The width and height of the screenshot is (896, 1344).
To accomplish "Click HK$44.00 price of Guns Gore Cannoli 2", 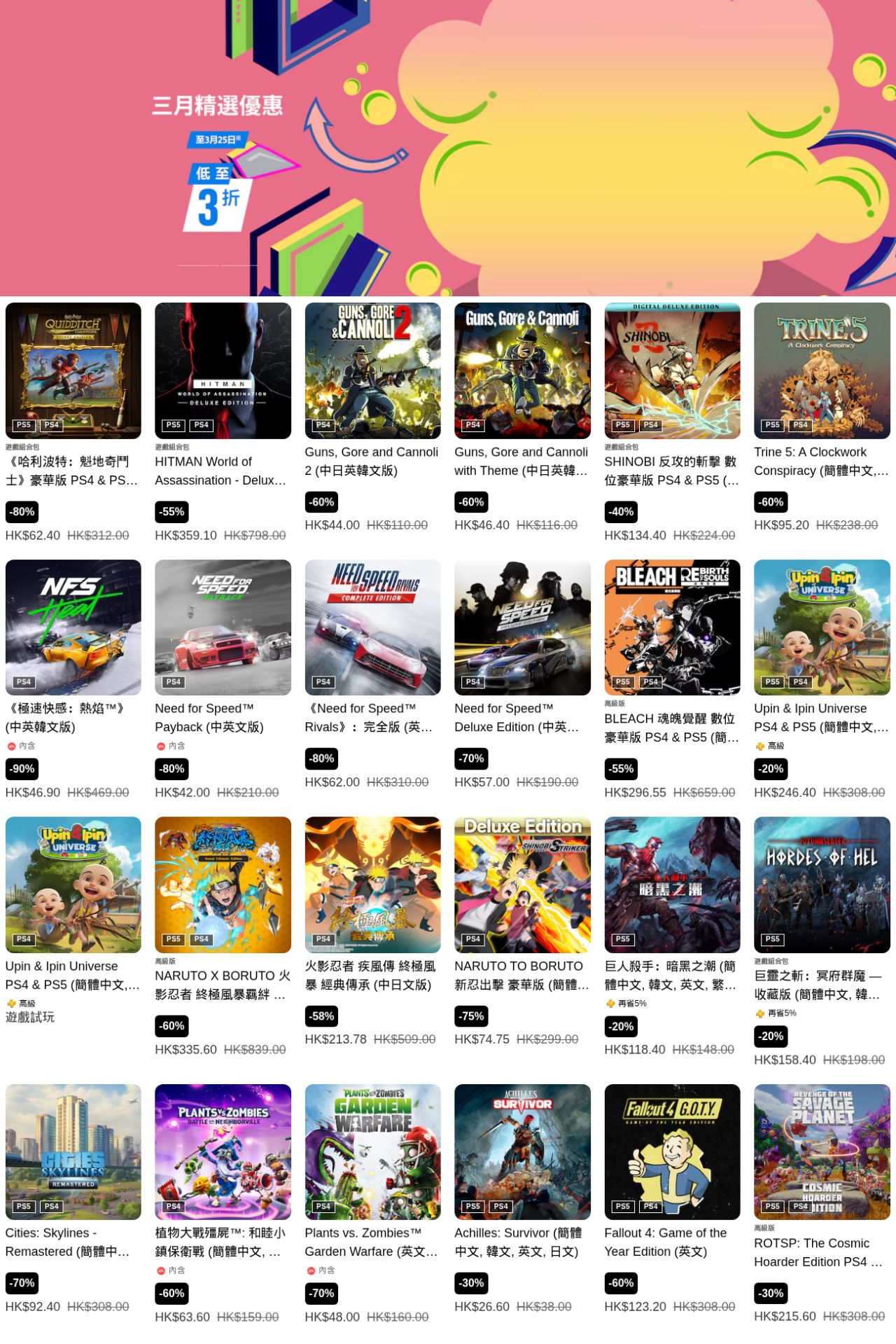I will pyautogui.click(x=332, y=525).
